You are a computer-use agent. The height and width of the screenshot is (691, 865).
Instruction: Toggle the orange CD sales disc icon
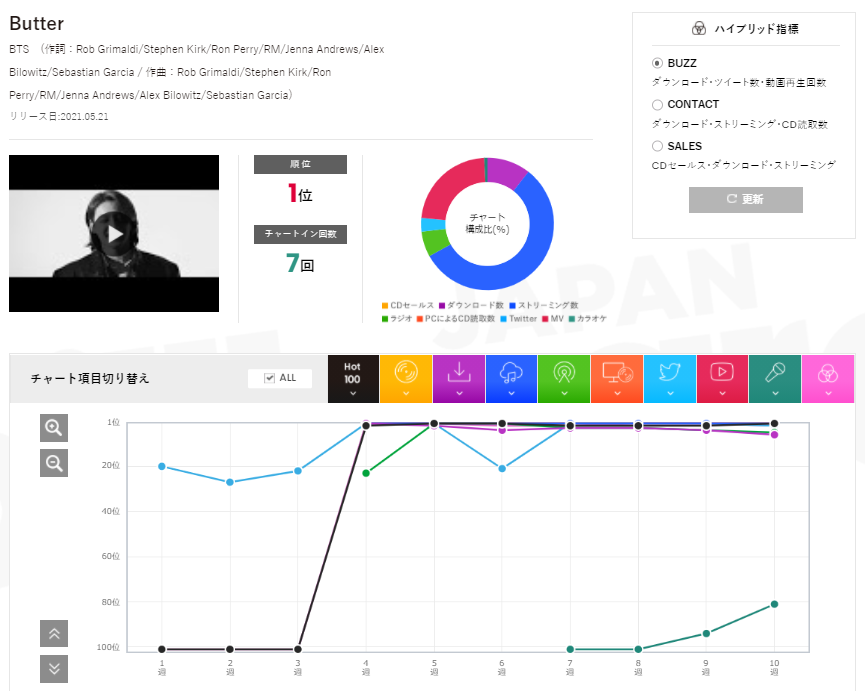(406, 379)
